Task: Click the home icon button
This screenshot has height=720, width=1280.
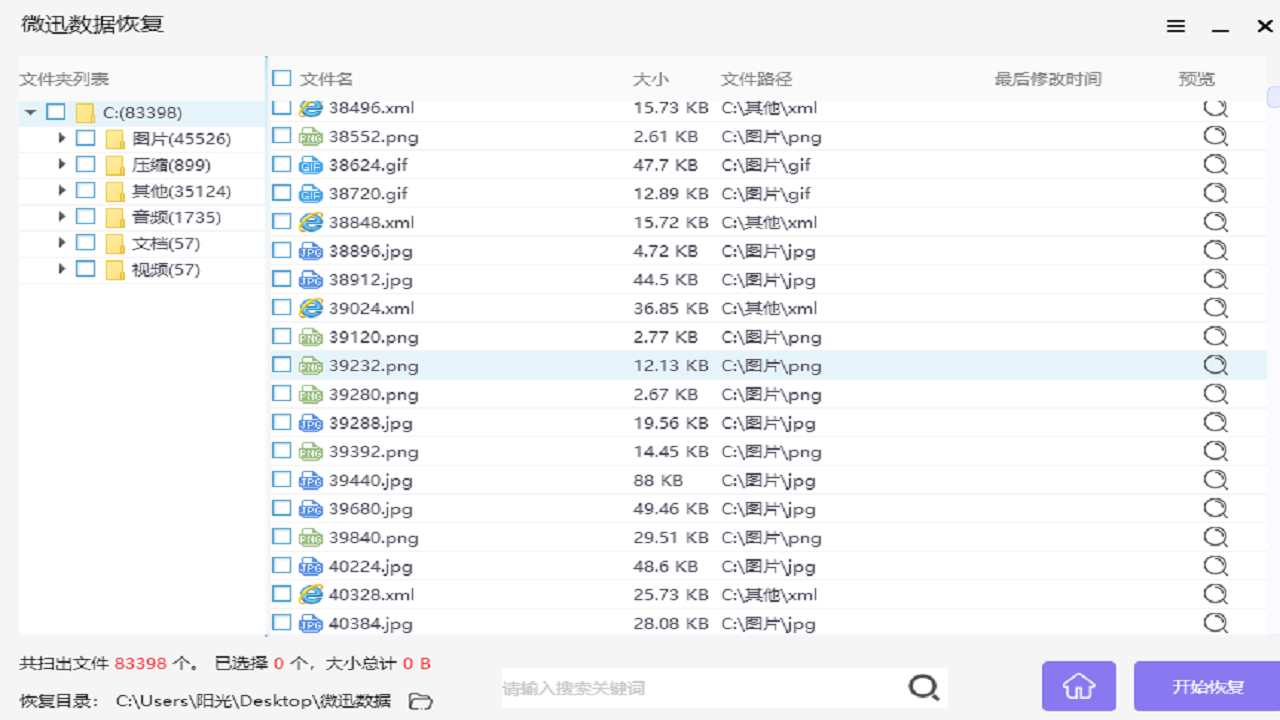Action: [1078, 686]
